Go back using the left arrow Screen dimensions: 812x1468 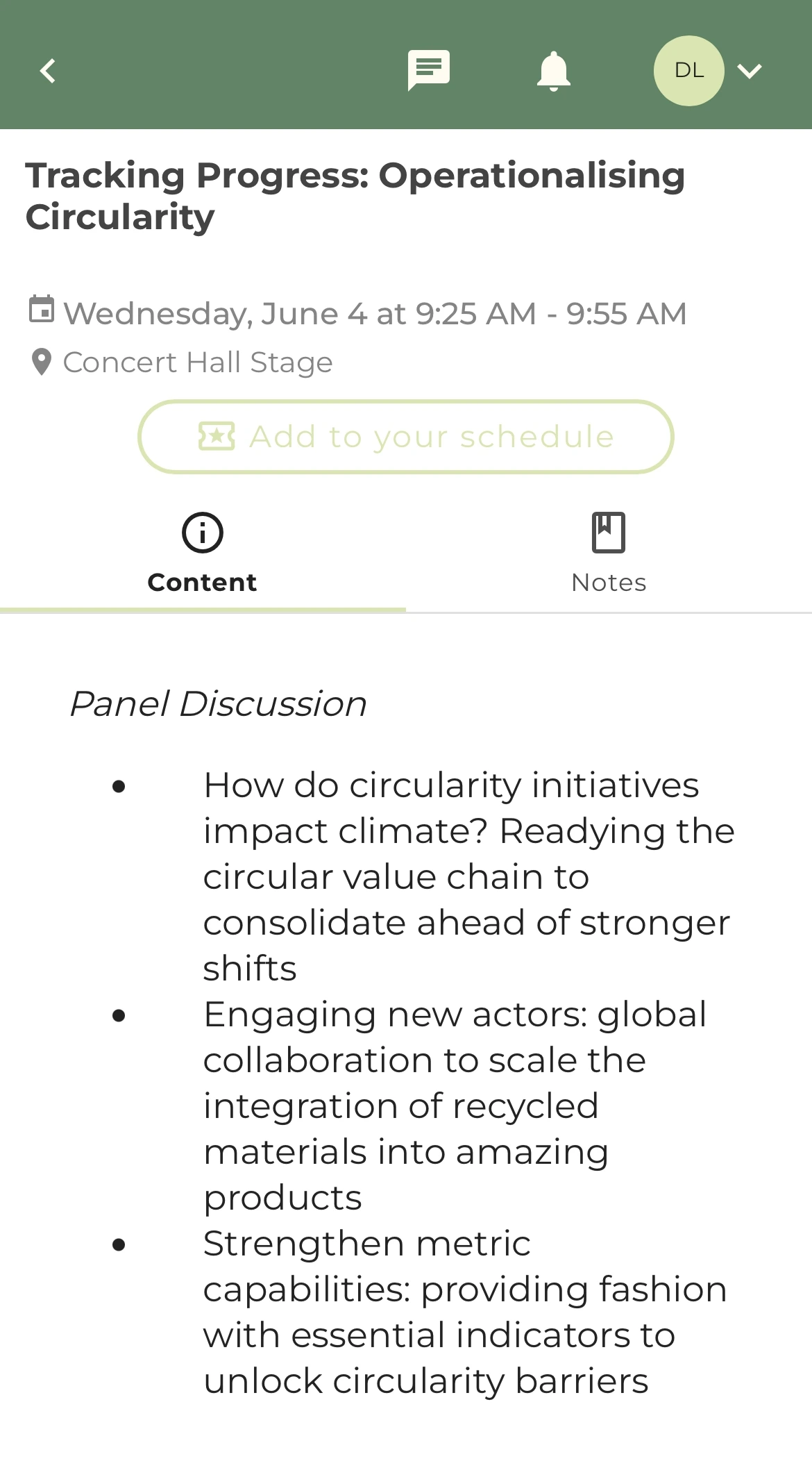click(x=48, y=71)
